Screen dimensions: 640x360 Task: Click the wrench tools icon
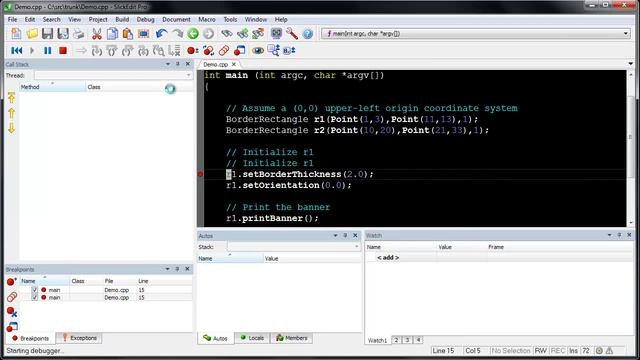click(x=292, y=33)
